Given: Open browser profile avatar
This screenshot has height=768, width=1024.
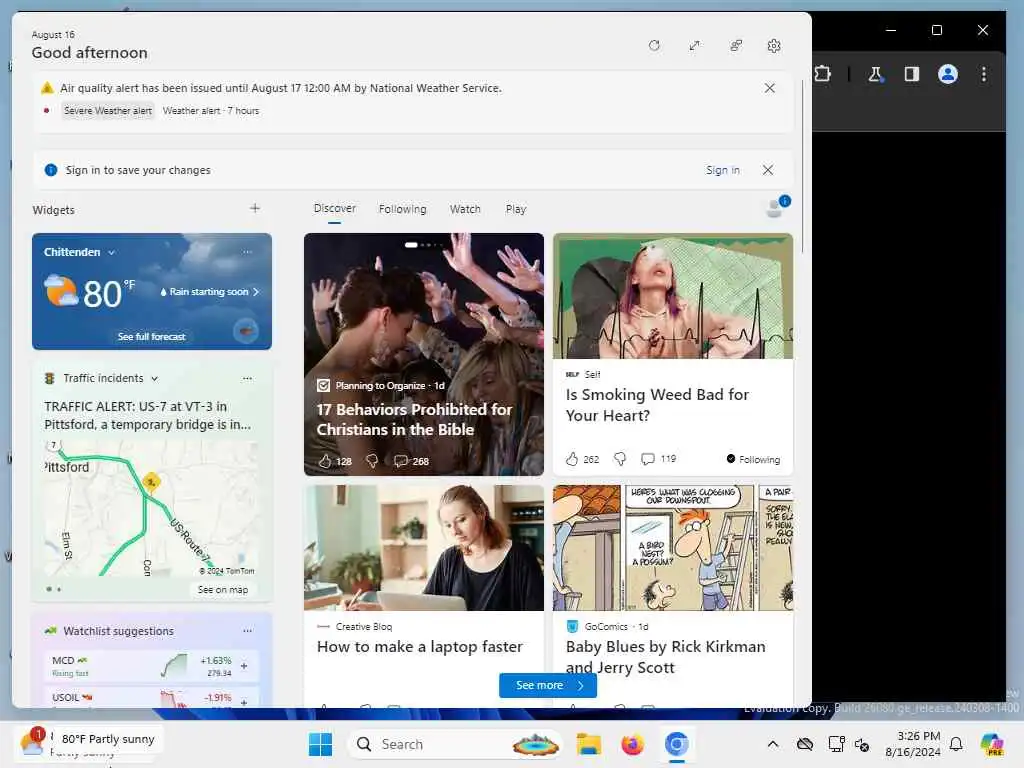Looking at the screenshot, I should point(948,74).
